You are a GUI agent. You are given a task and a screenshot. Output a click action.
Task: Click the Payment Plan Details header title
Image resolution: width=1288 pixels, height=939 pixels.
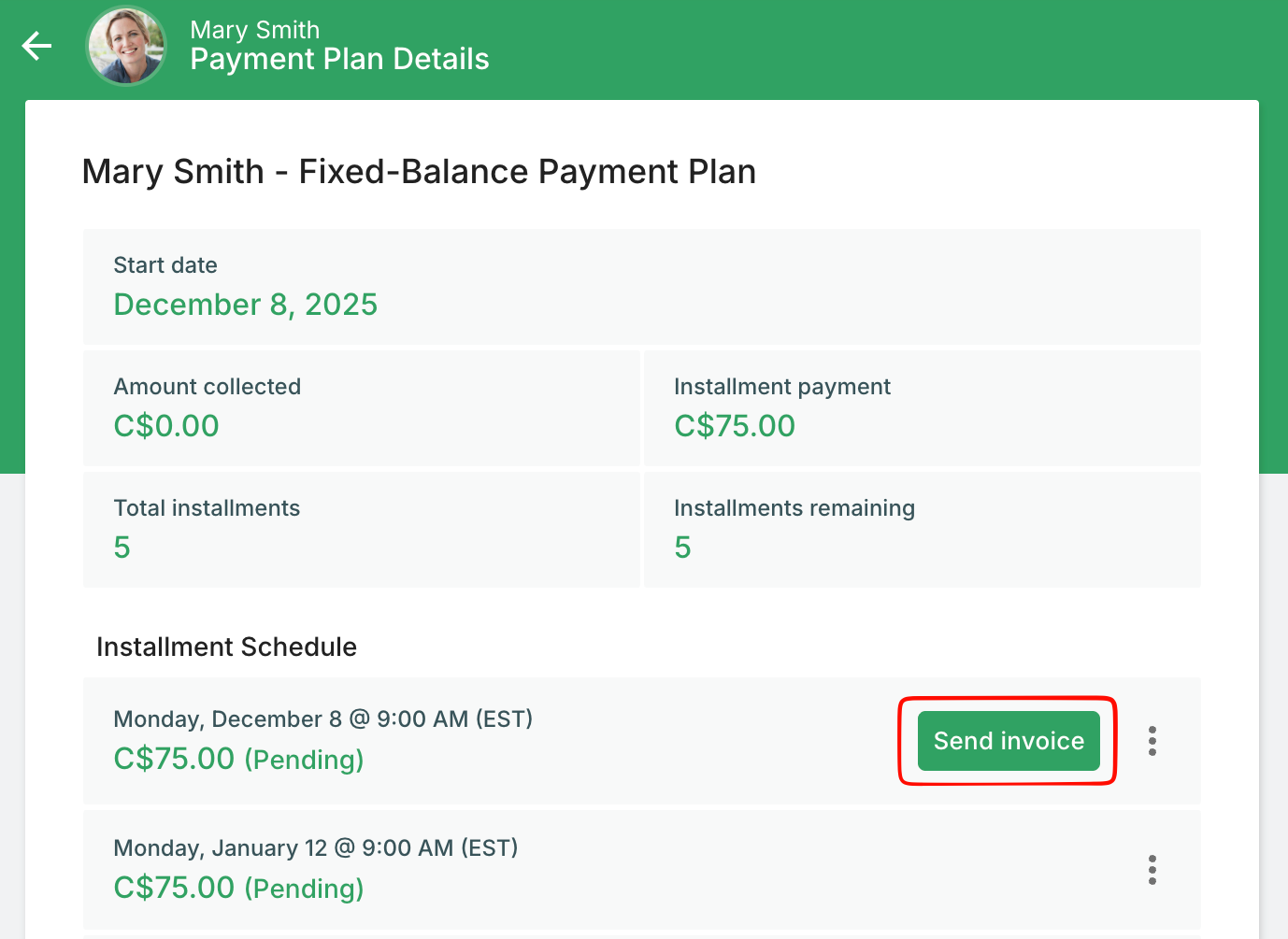(339, 60)
